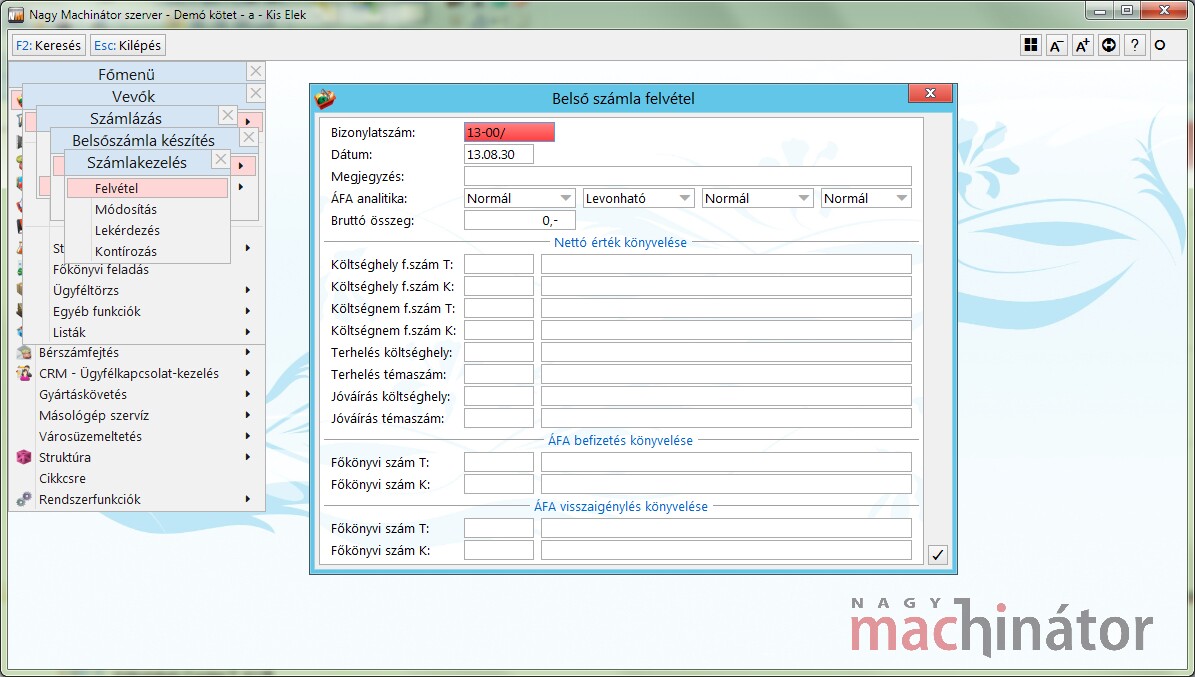1195x677 pixels.
Task: Decrease font size with A- icon
Action: click(x=1056, y=45)
